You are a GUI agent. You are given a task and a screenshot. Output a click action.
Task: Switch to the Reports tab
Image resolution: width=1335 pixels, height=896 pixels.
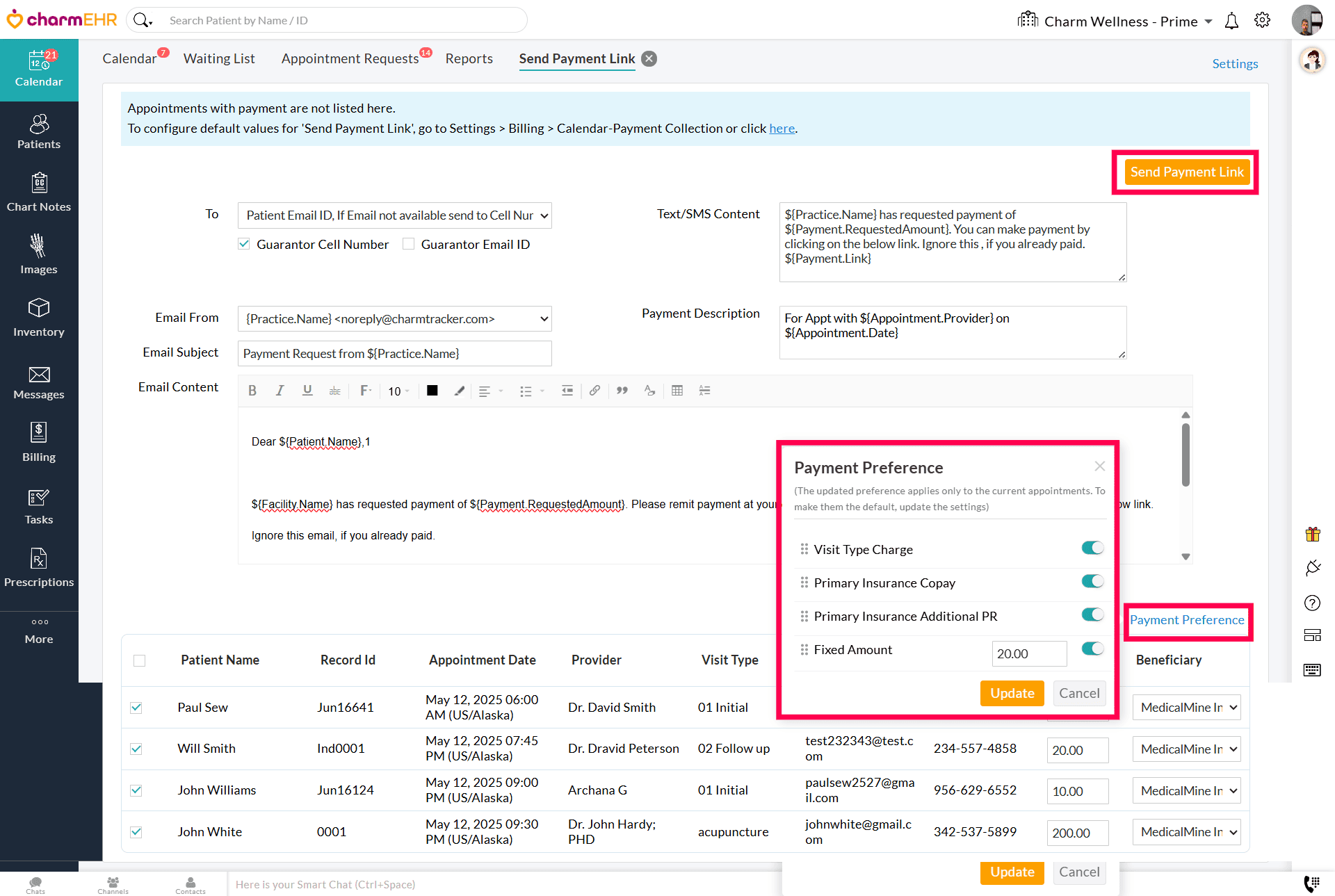(x=469, y=58)
